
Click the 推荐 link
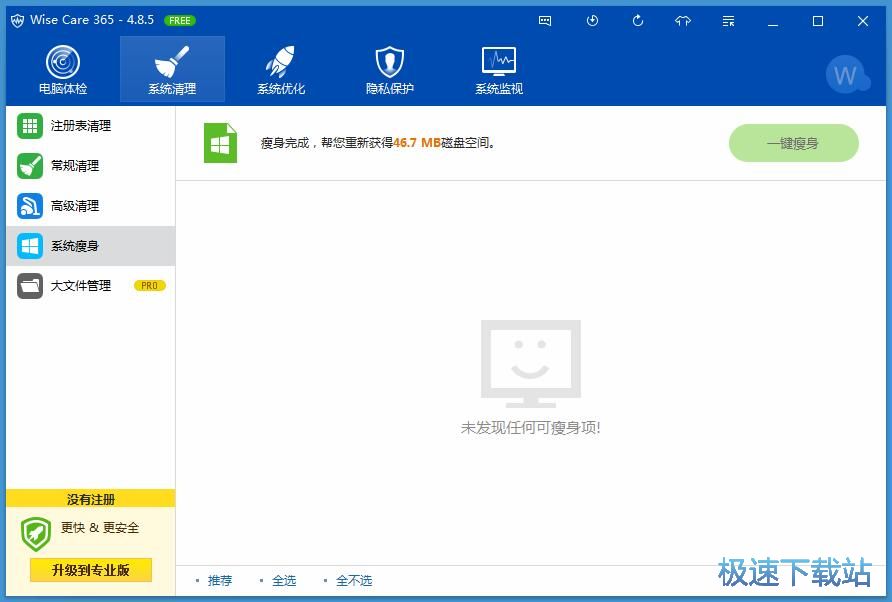(x=220, y=580)
